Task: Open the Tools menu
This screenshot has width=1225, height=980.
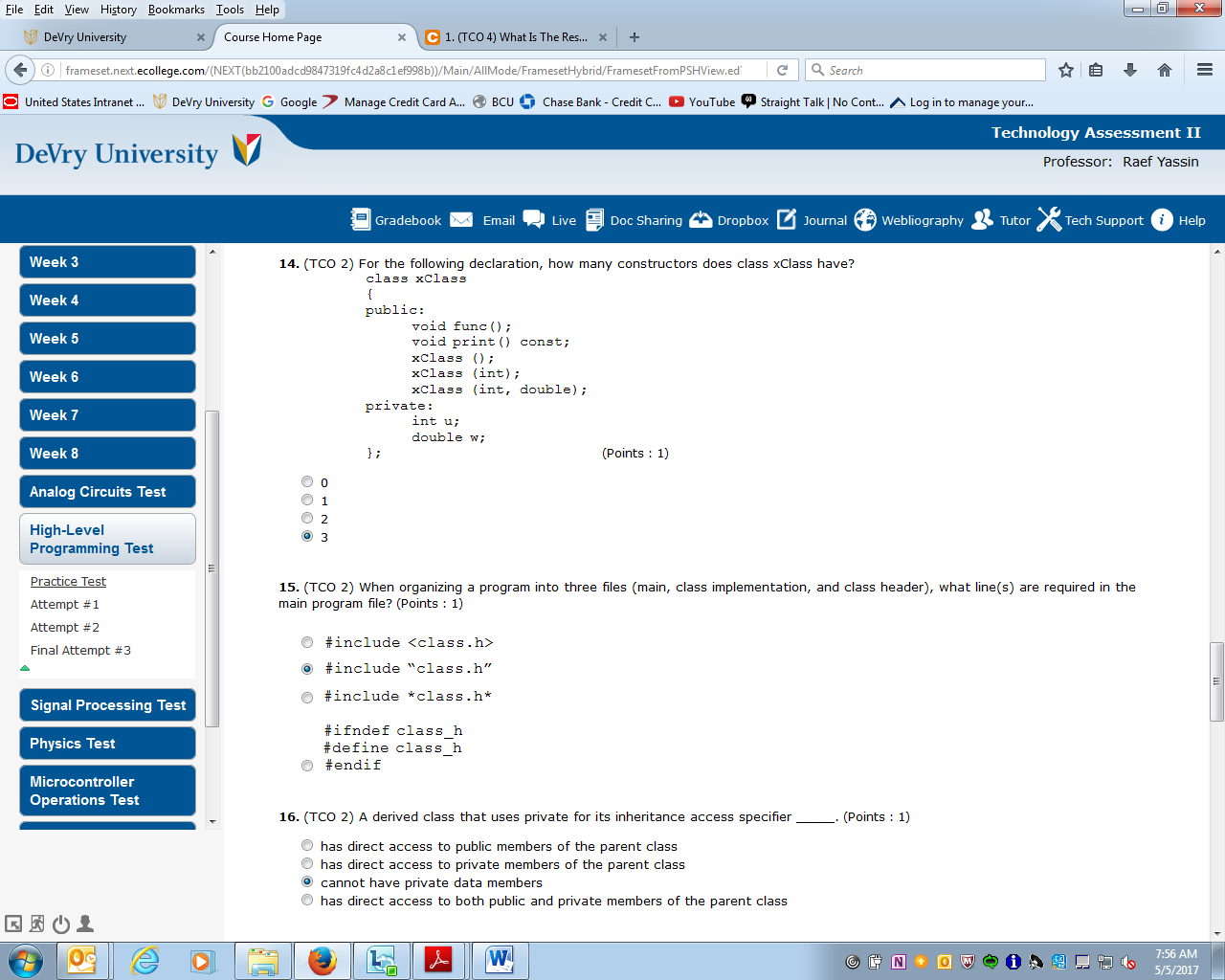Action: 229,10
